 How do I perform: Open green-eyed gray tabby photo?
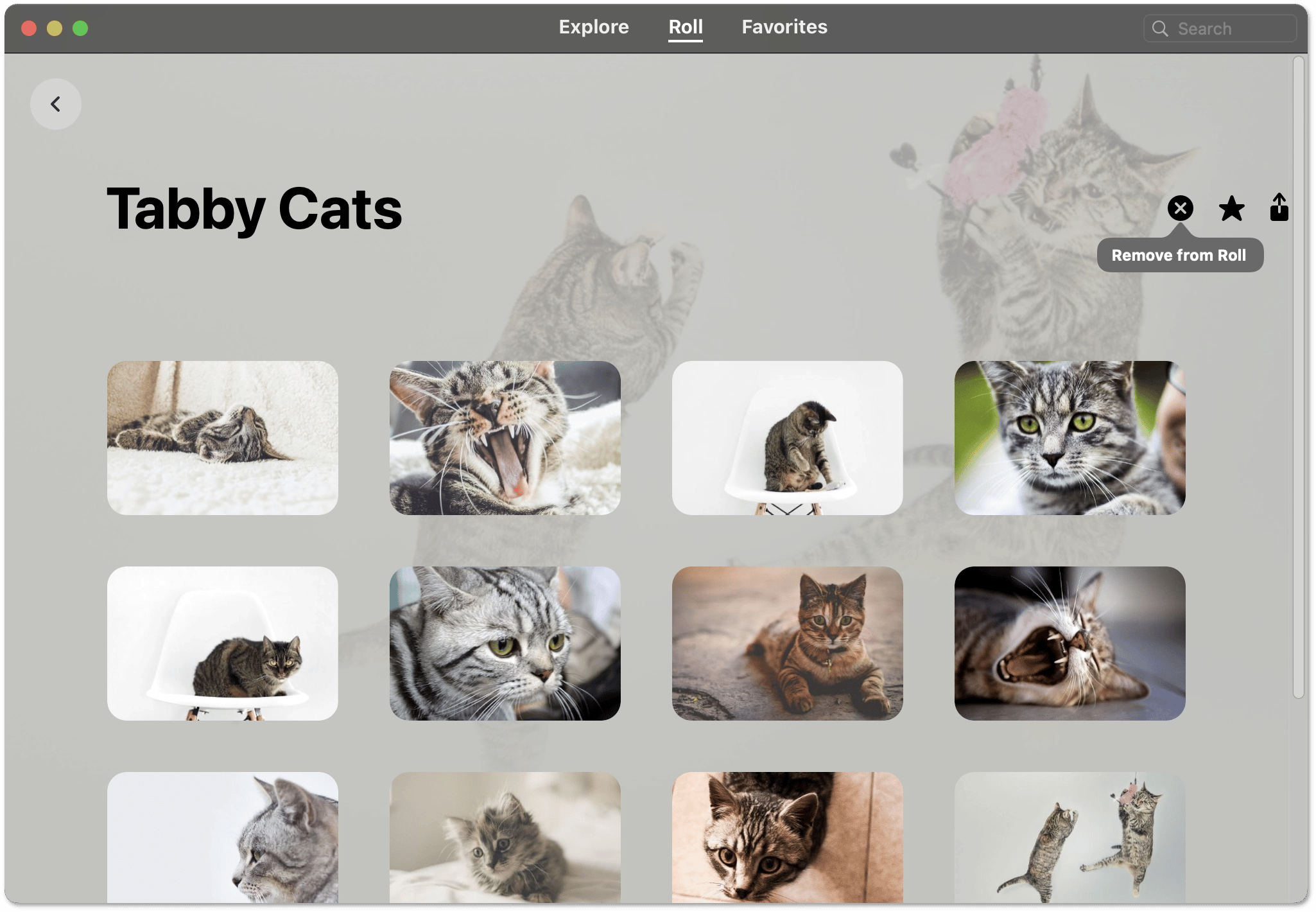(x=1069, y=437)
